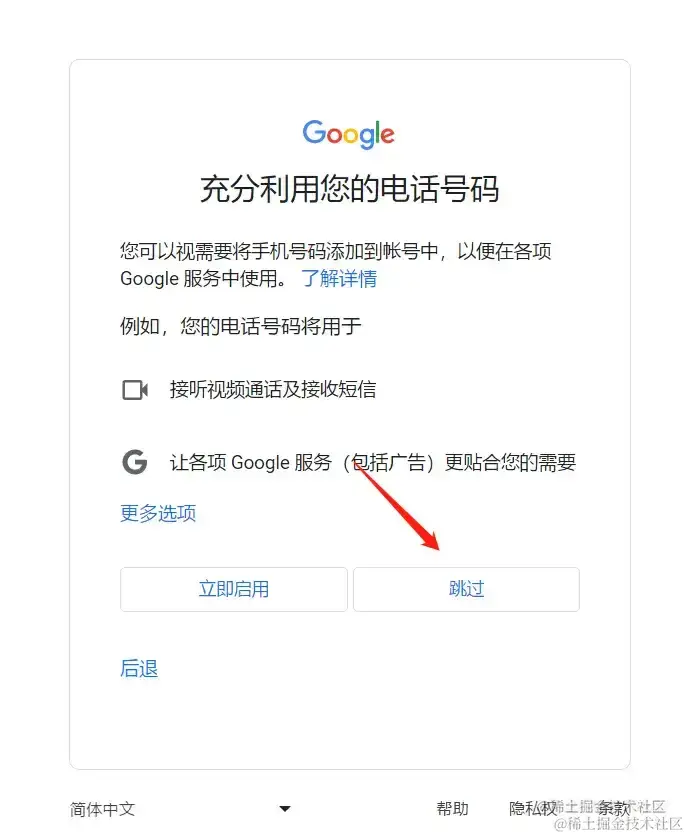Open the language dropdown arrow

coord(285,809)
